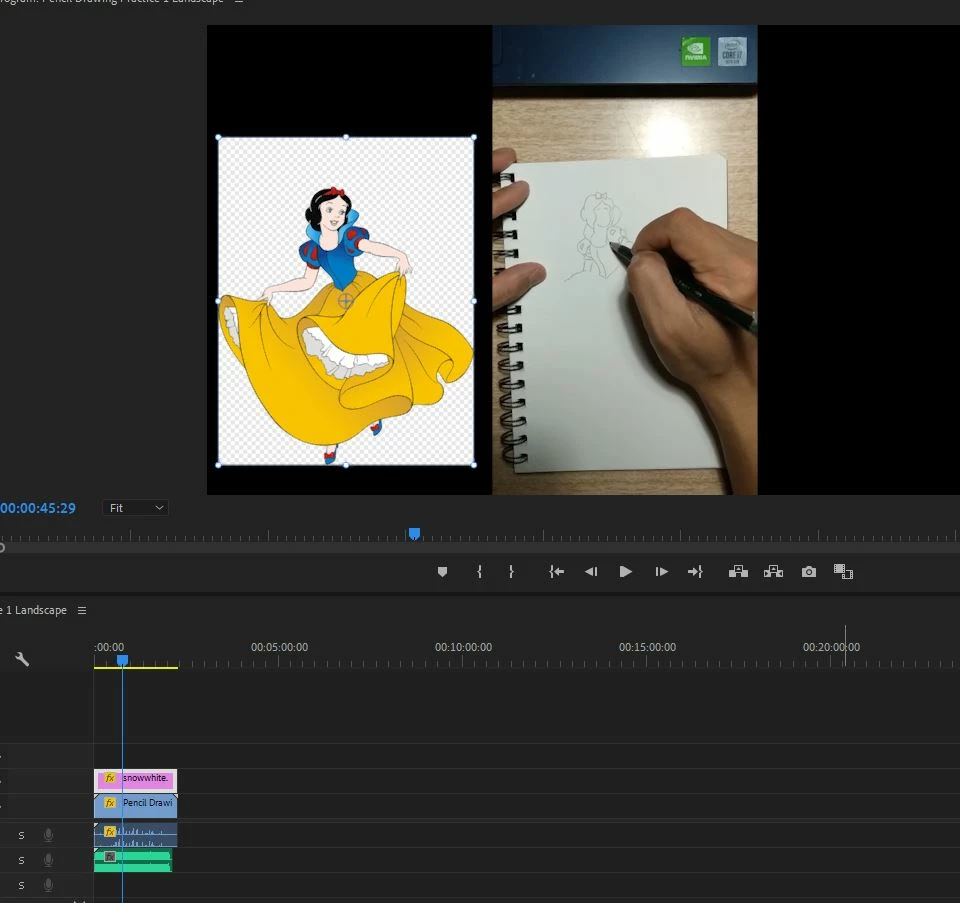
Task: Click voice-over mic on blue waveform audio track
Action: click(48, 835)
